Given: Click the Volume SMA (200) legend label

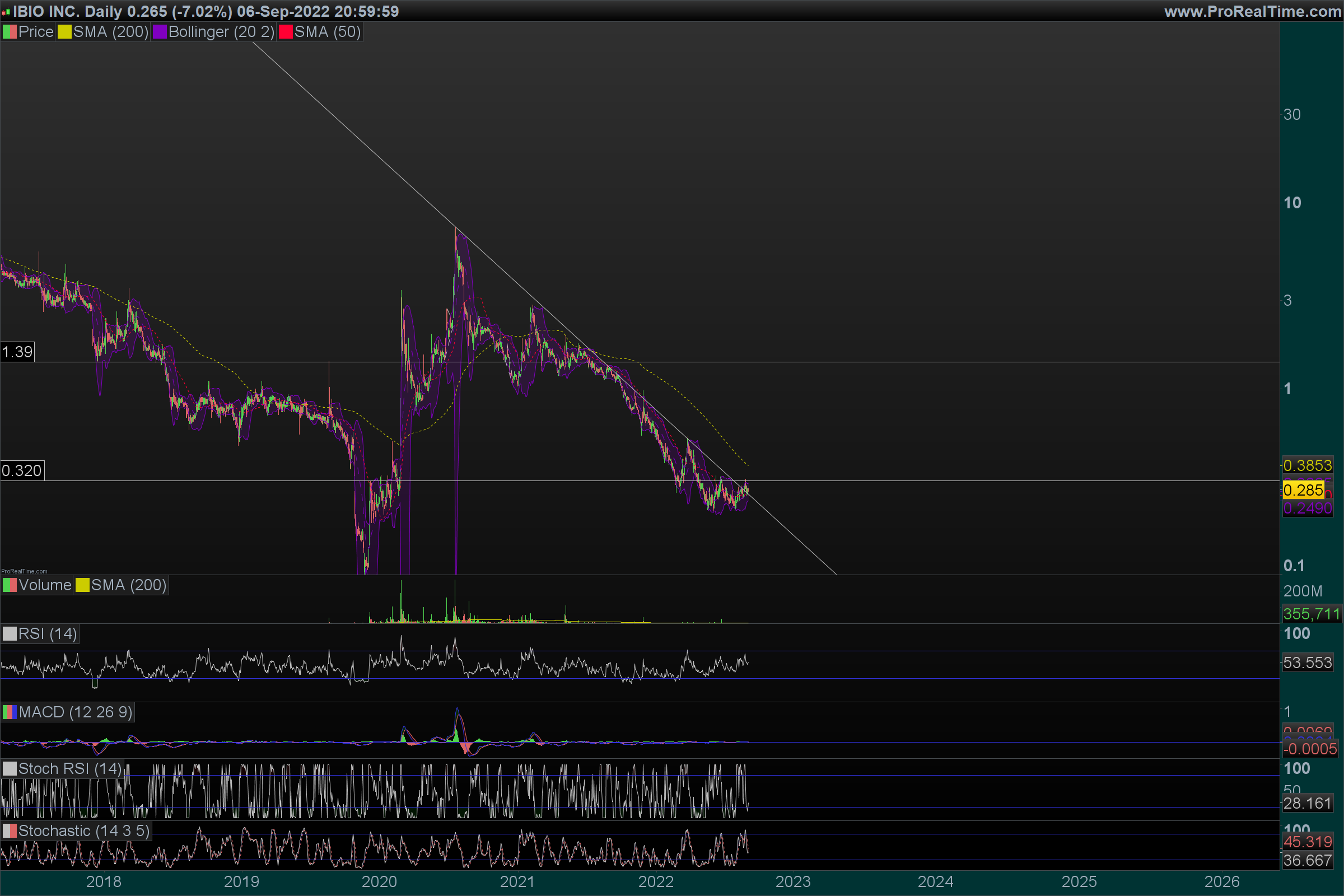Looking at the screenshot, I should click(x=129, y=585).
